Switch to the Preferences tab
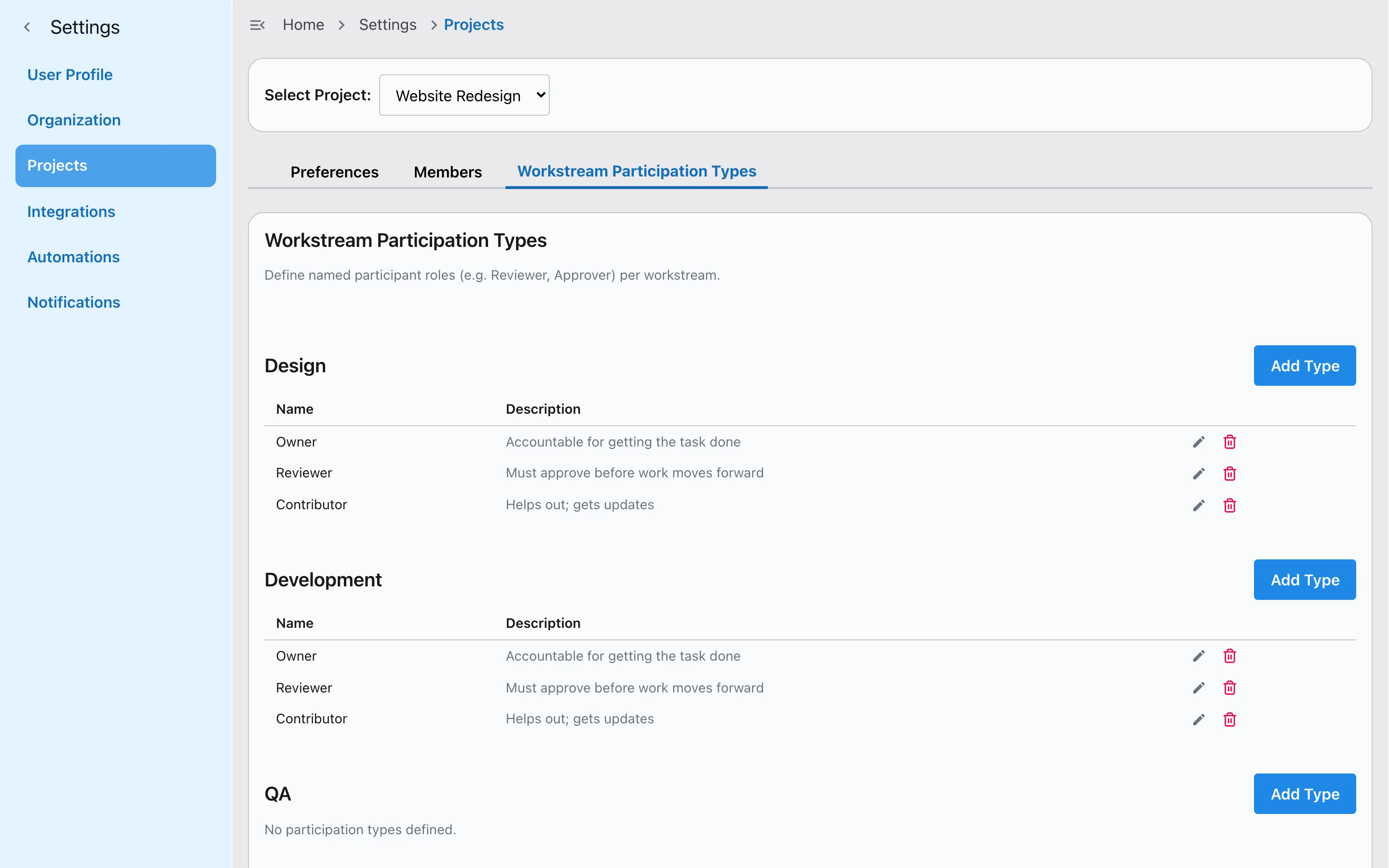 (x=334, y=172)
